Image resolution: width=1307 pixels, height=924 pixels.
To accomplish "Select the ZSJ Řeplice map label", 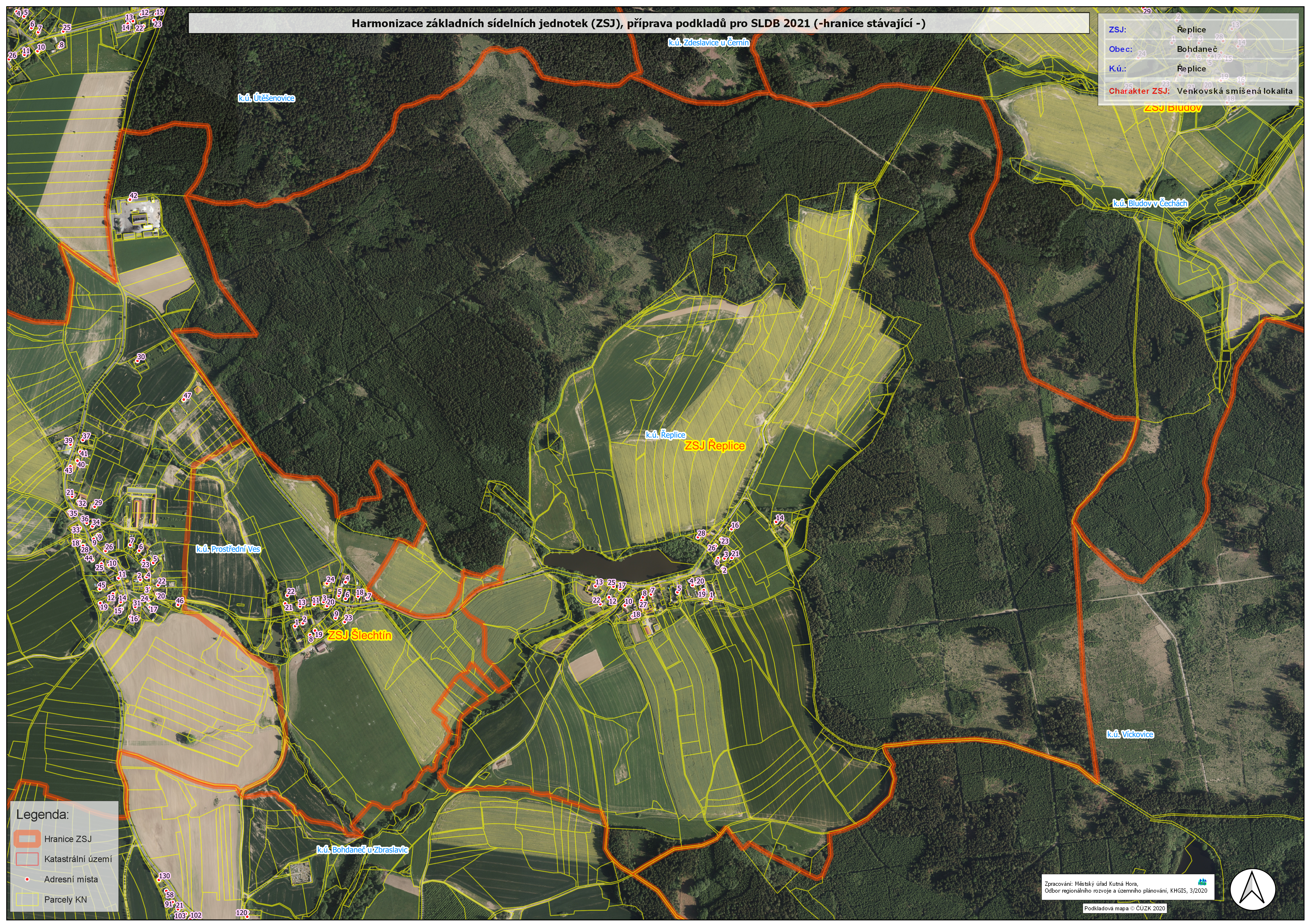I will (x=714, y=446).
